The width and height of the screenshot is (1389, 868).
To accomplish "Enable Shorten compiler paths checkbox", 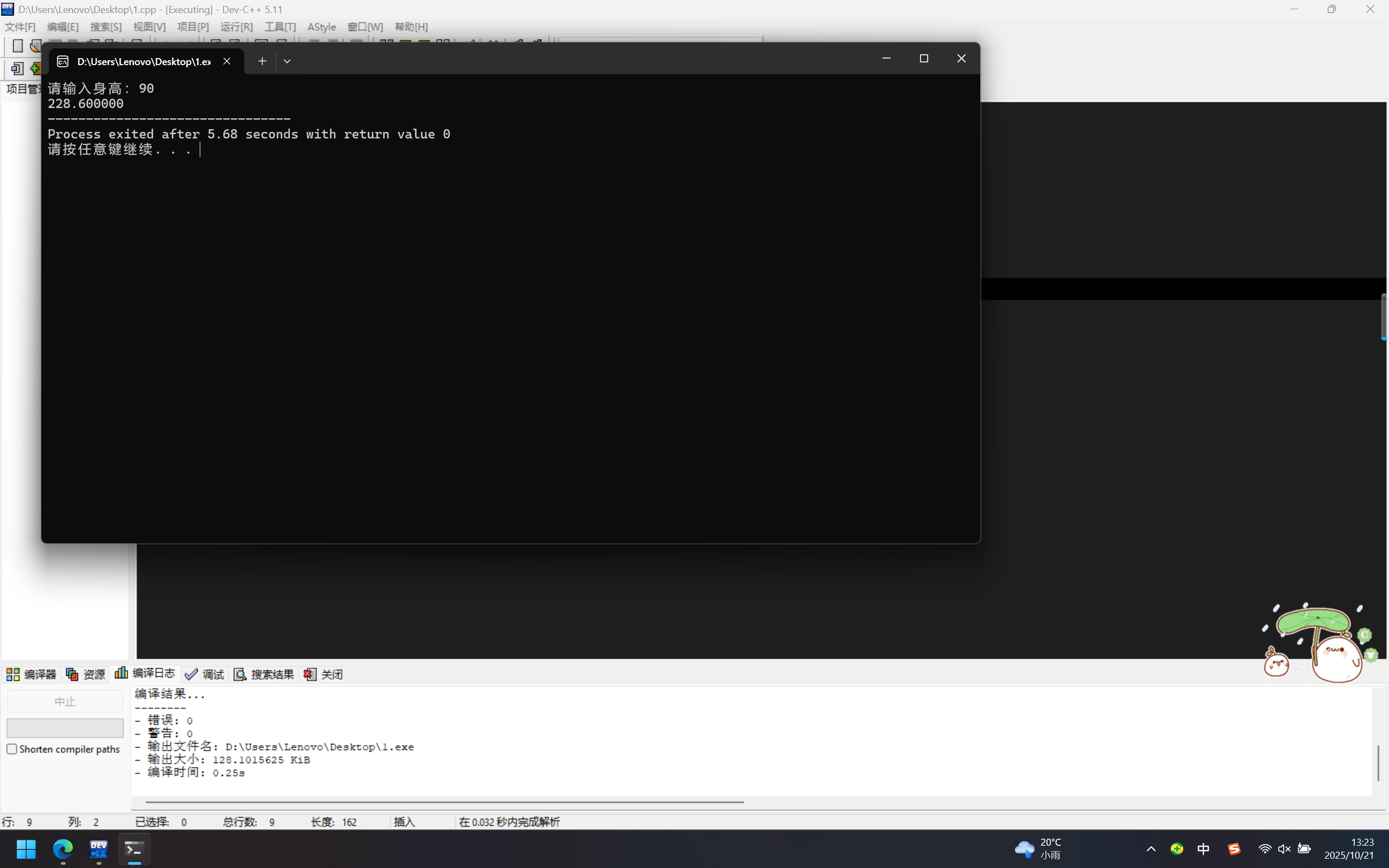I will click(12, 749).
